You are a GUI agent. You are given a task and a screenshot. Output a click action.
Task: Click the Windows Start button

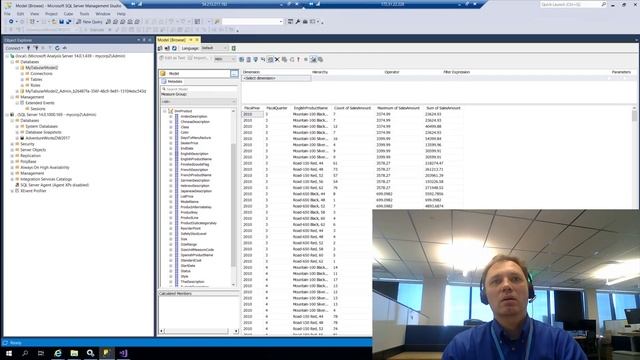(9, 353)
